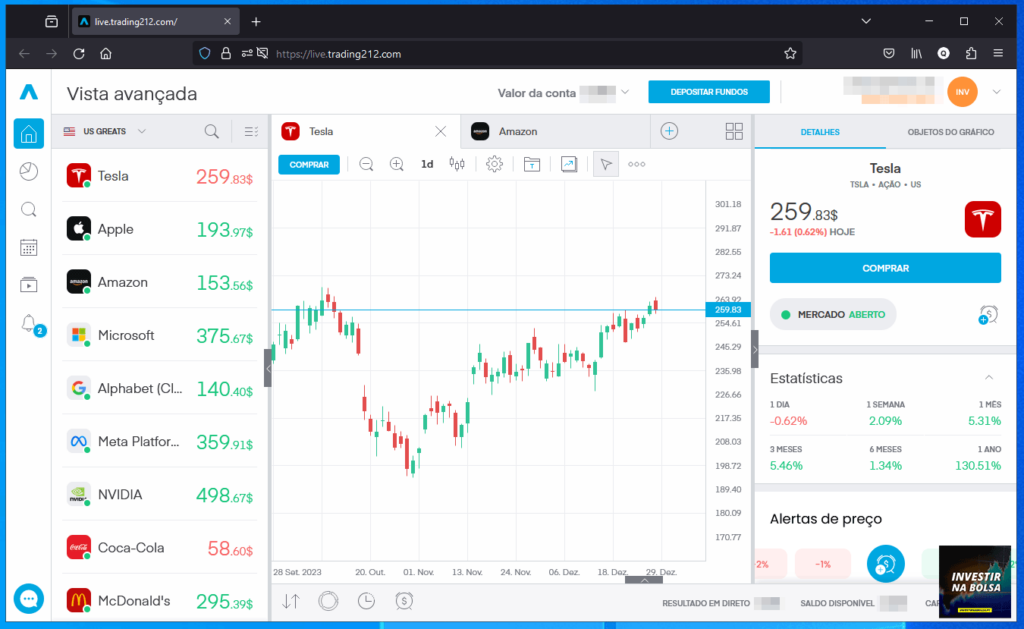Select the Objetos do Gráfico tab

point(951,132)
